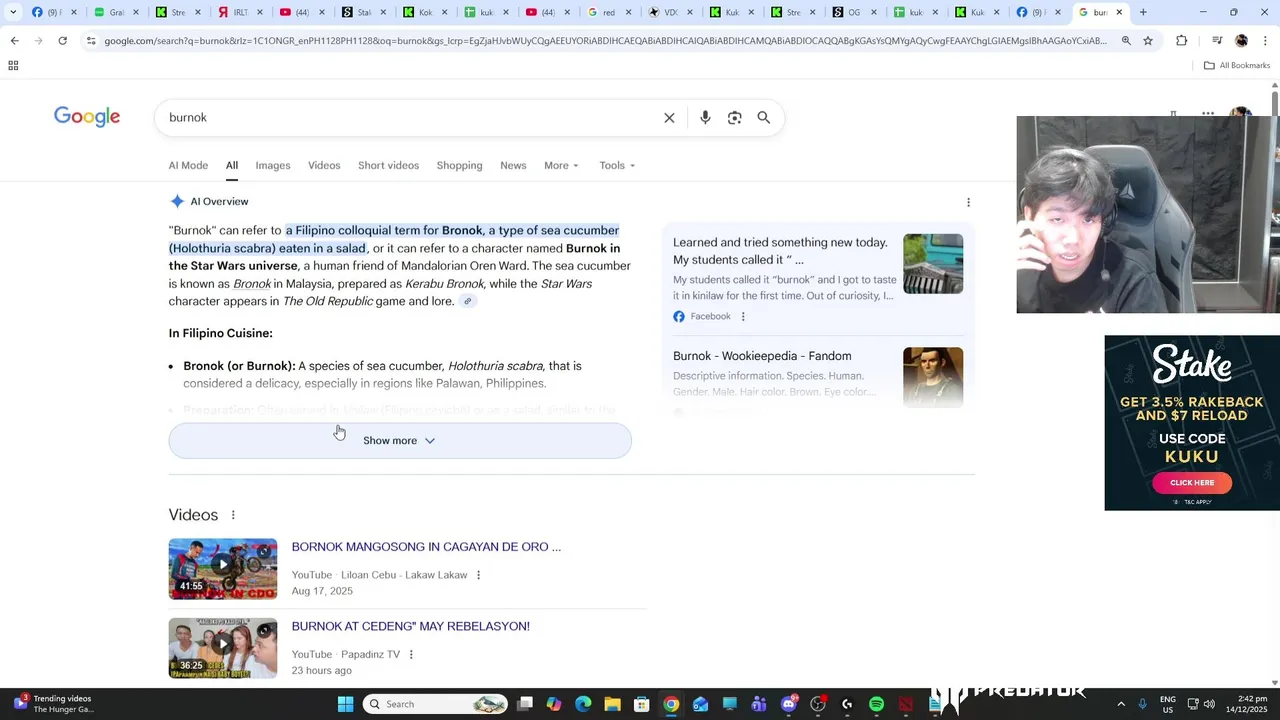Select the All results tab
The image size is (1280, 720).
point(231,165)
